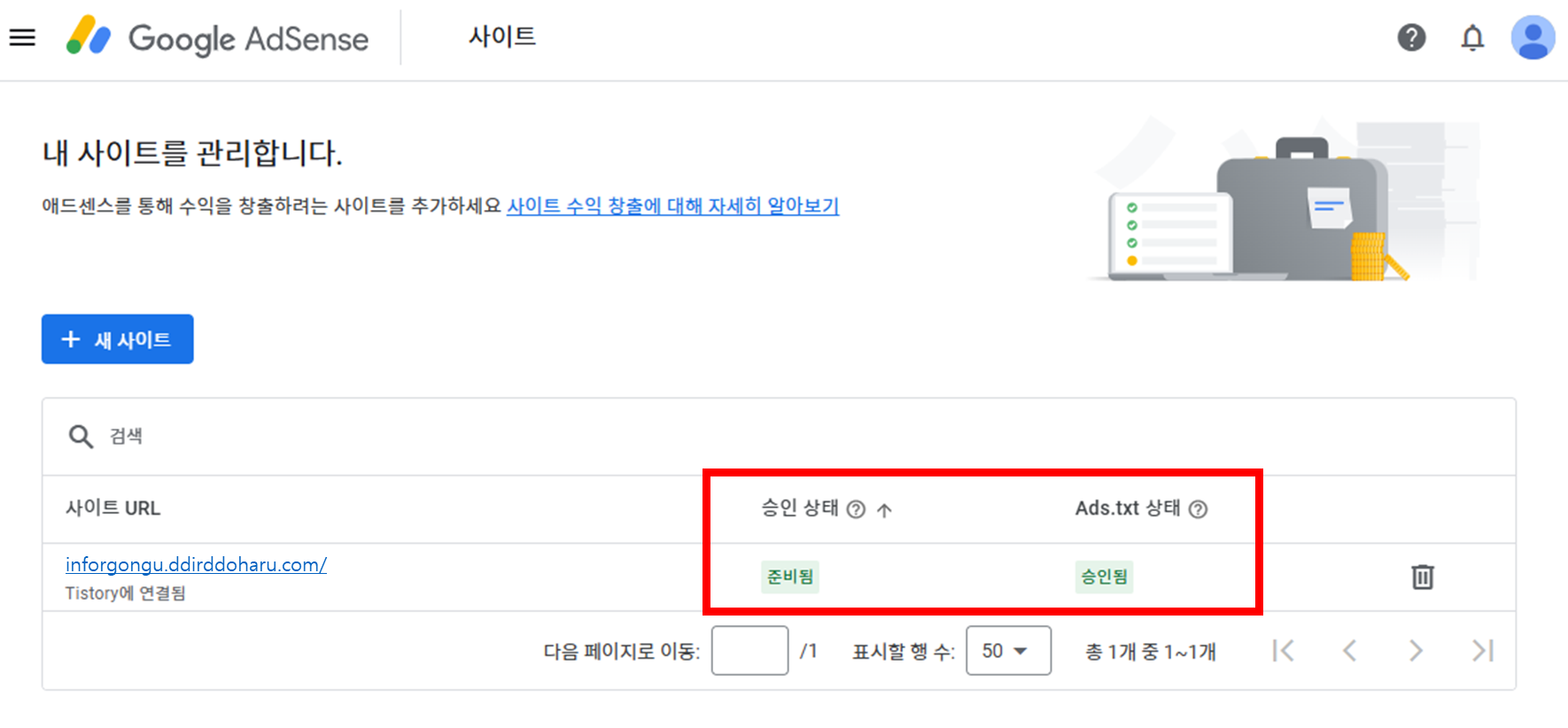1568x728 pixels.
Task: Open the help question mark icon
Action: [1412, 38]
